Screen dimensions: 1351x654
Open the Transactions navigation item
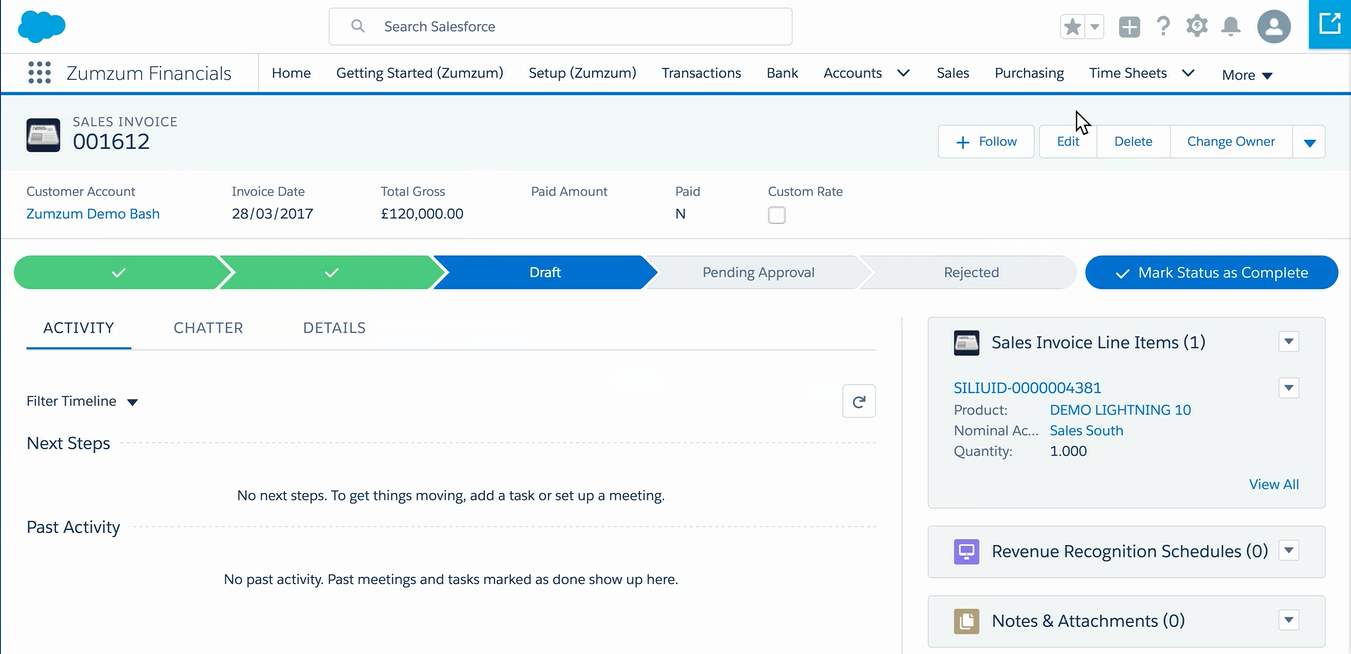tap(701, 73)
